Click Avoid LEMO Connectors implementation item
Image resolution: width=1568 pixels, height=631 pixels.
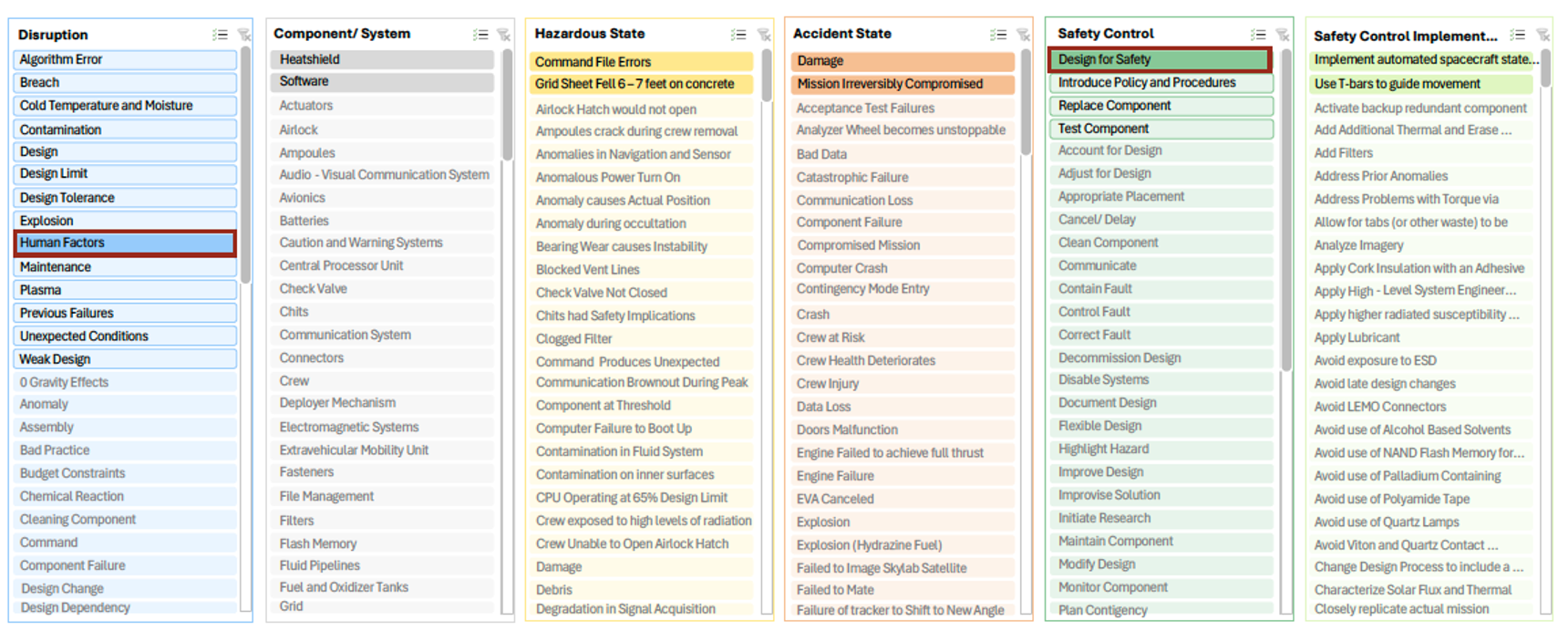[x=1421, y=407]
